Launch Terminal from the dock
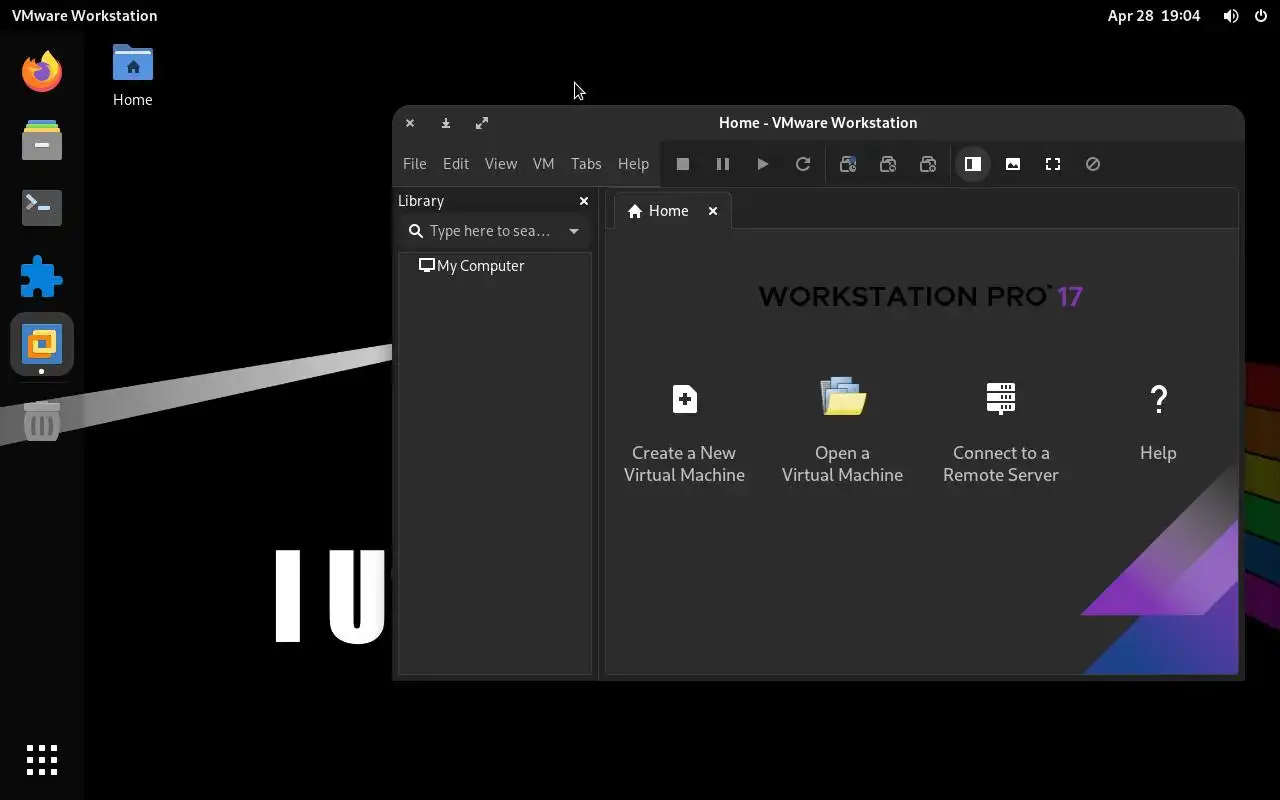This screenshot has height=800, width=1280. tap(42, 208)
